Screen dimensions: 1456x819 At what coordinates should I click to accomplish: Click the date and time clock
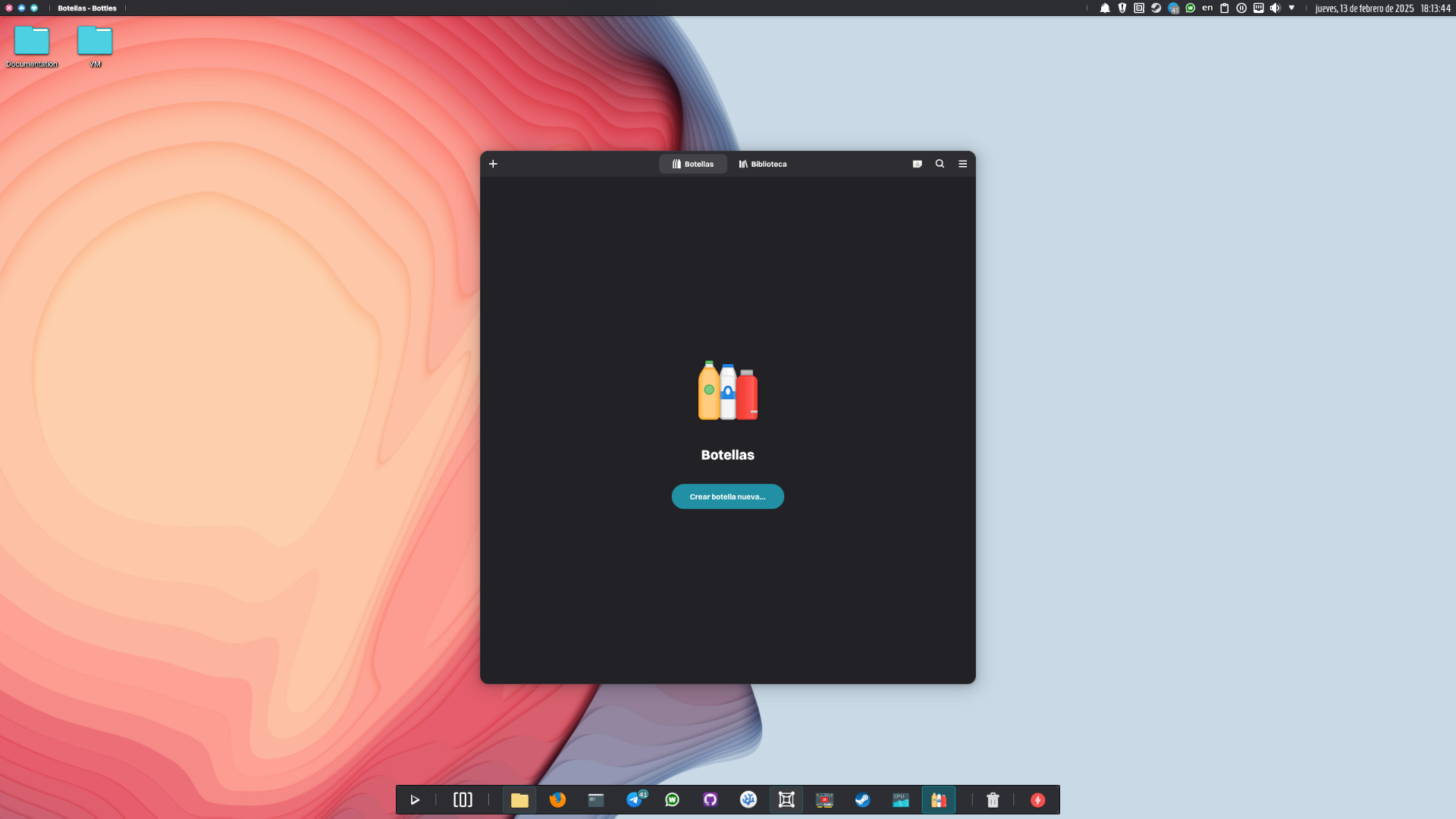click(1382, 8)
